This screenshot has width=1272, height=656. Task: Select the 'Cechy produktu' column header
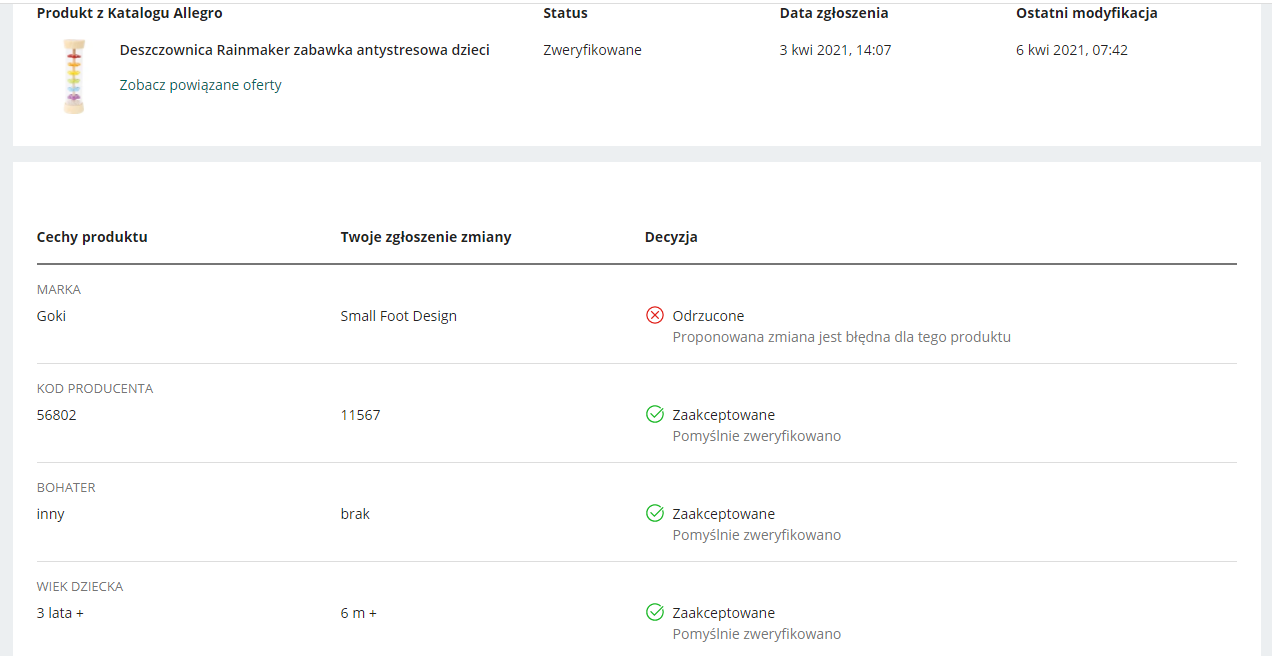click(92, 237)
